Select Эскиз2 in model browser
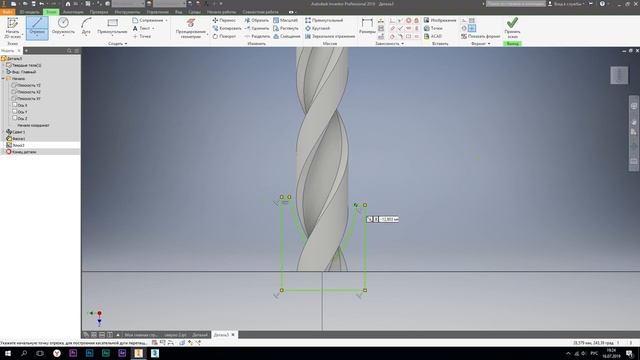 point(18,145)
